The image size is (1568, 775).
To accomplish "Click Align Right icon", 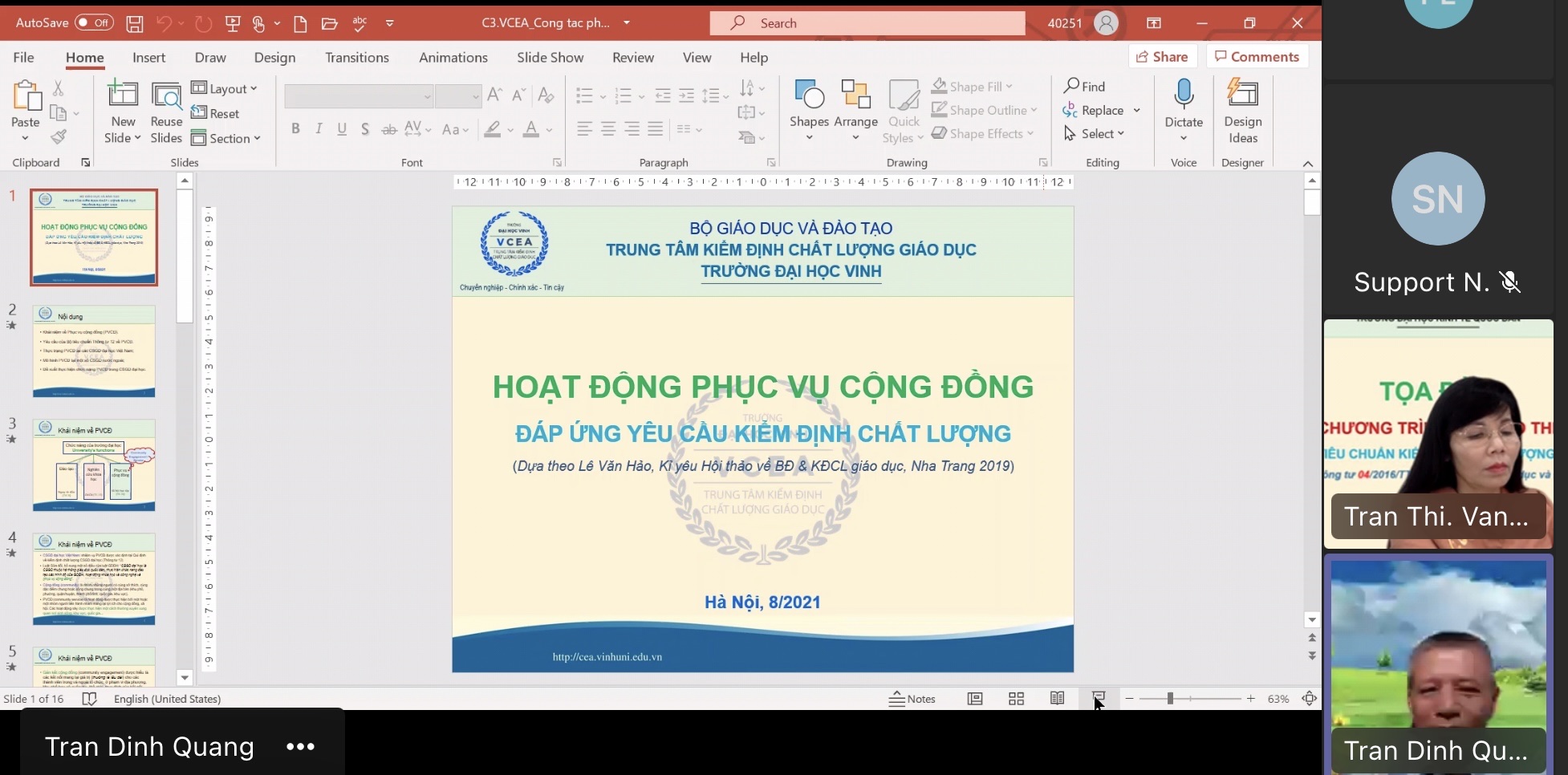I will coord(632,129).
